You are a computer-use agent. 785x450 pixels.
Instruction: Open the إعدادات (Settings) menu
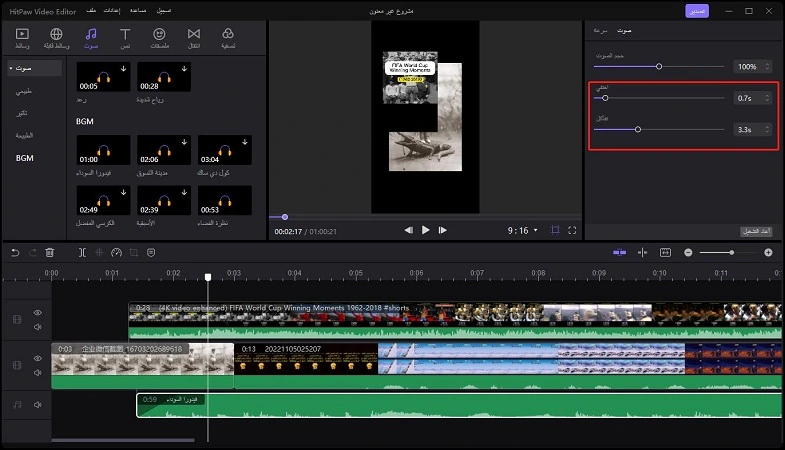pyautogui.click(x=112, y=11)
